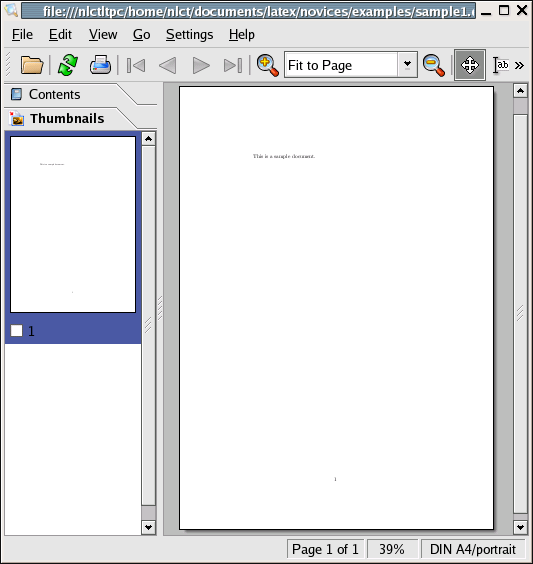Jump to the last page arrow
The width and height of the screenshot is (533, 564).
pos(233,65)
